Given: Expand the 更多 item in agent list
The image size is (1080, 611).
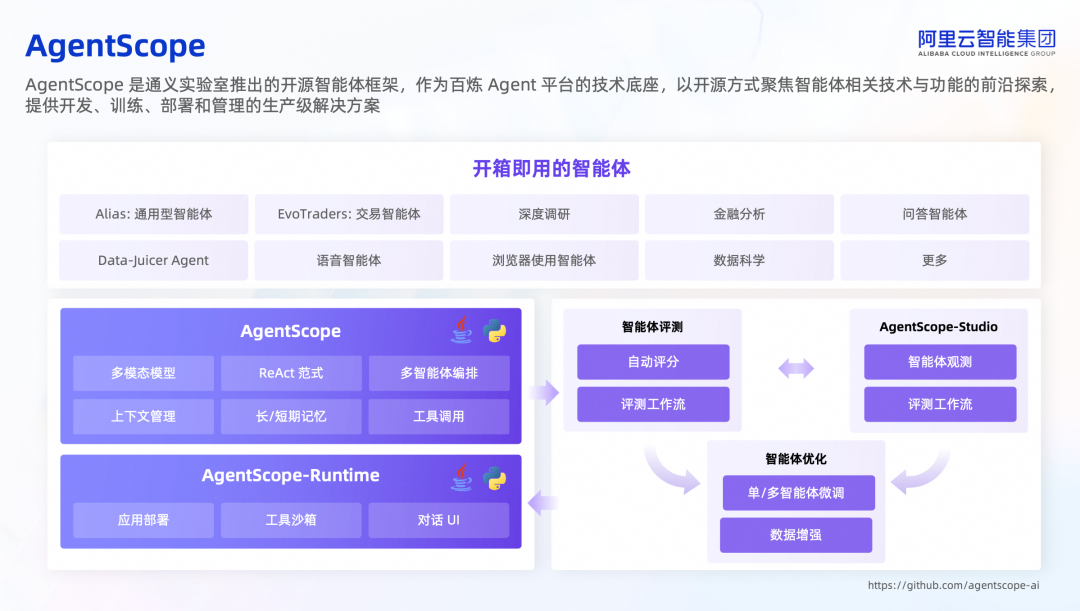Looking at the screenshot, I should pyautogui.click(x=934, y=260).
